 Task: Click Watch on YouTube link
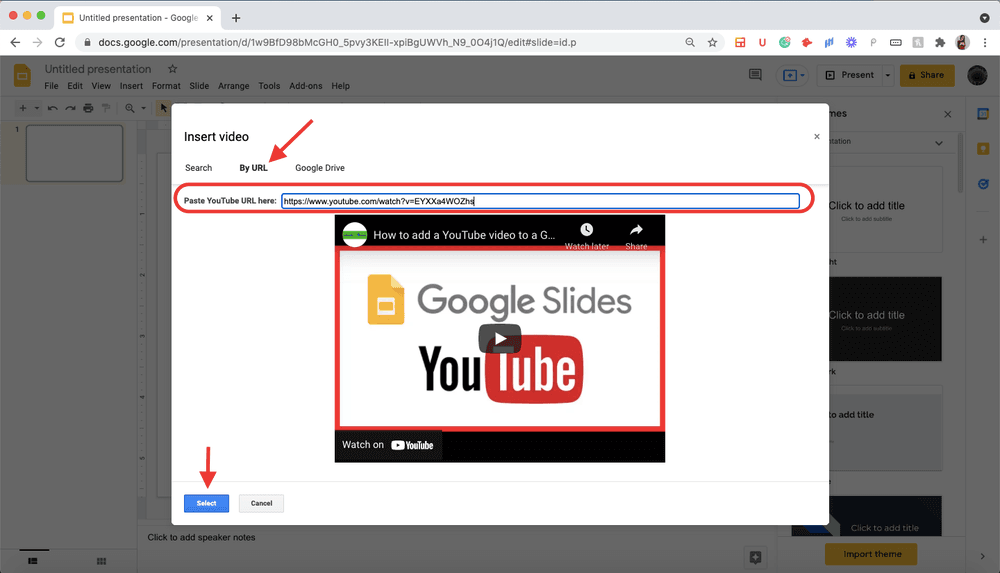[x=388, y=445]
